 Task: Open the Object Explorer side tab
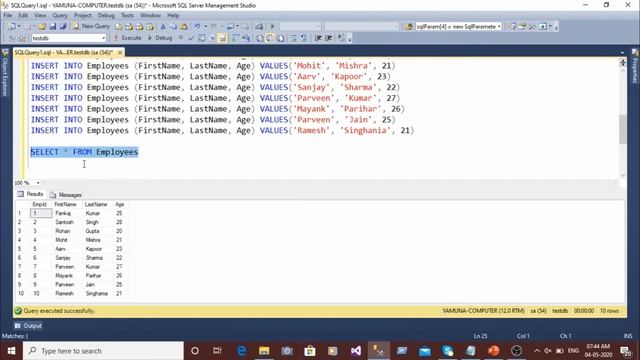[5, 73]
